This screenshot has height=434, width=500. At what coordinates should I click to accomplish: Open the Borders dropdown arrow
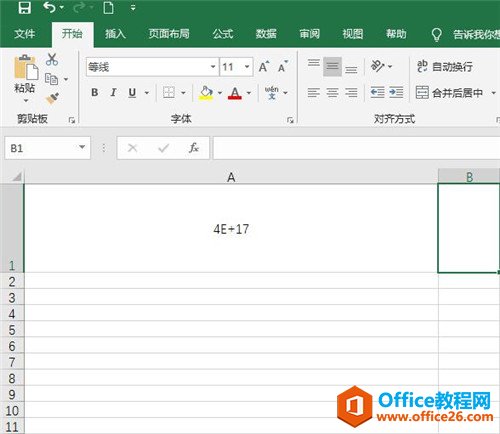click(183, 93)
